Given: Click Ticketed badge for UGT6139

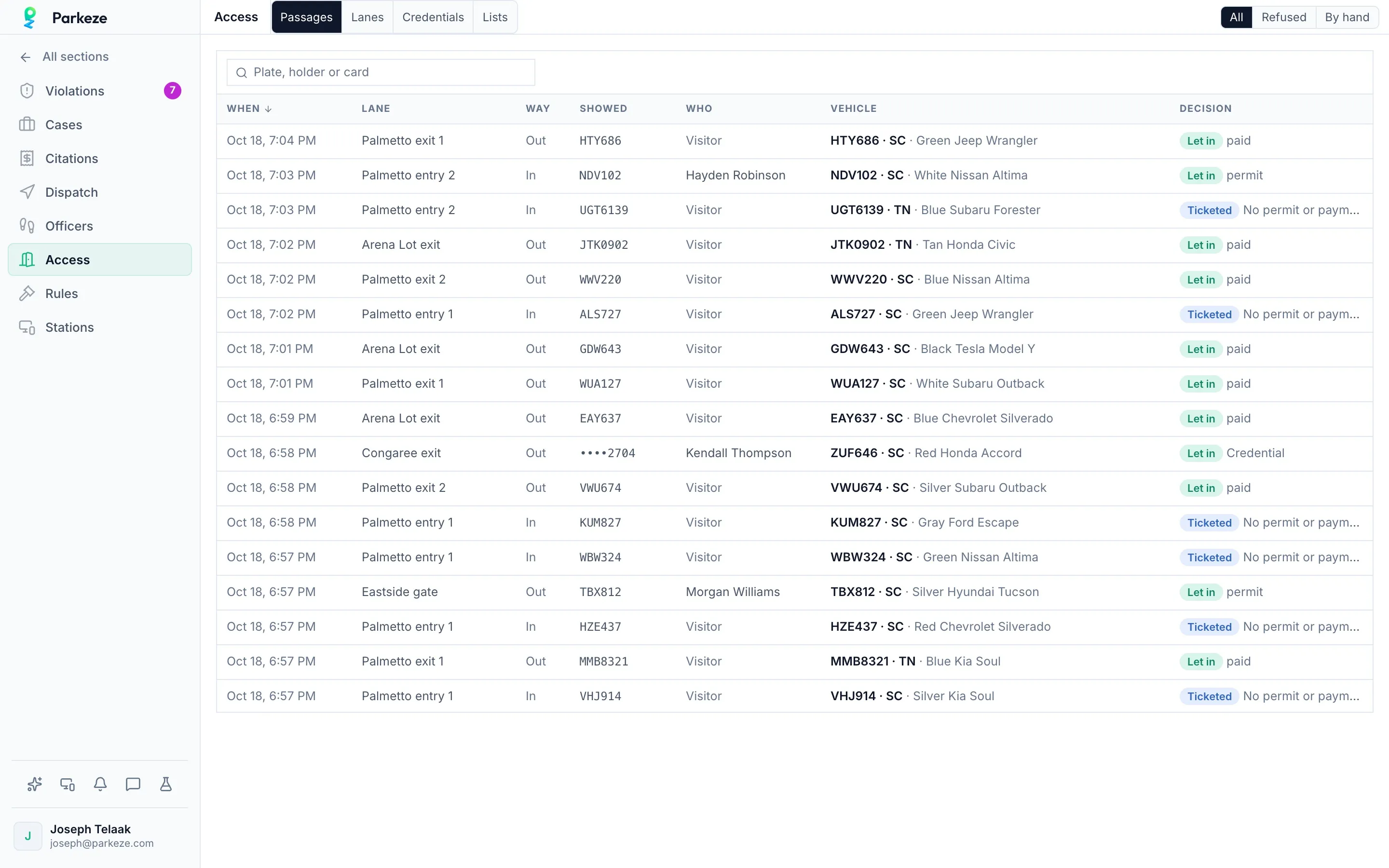Looking at the screenshot, I should 1210,210.
